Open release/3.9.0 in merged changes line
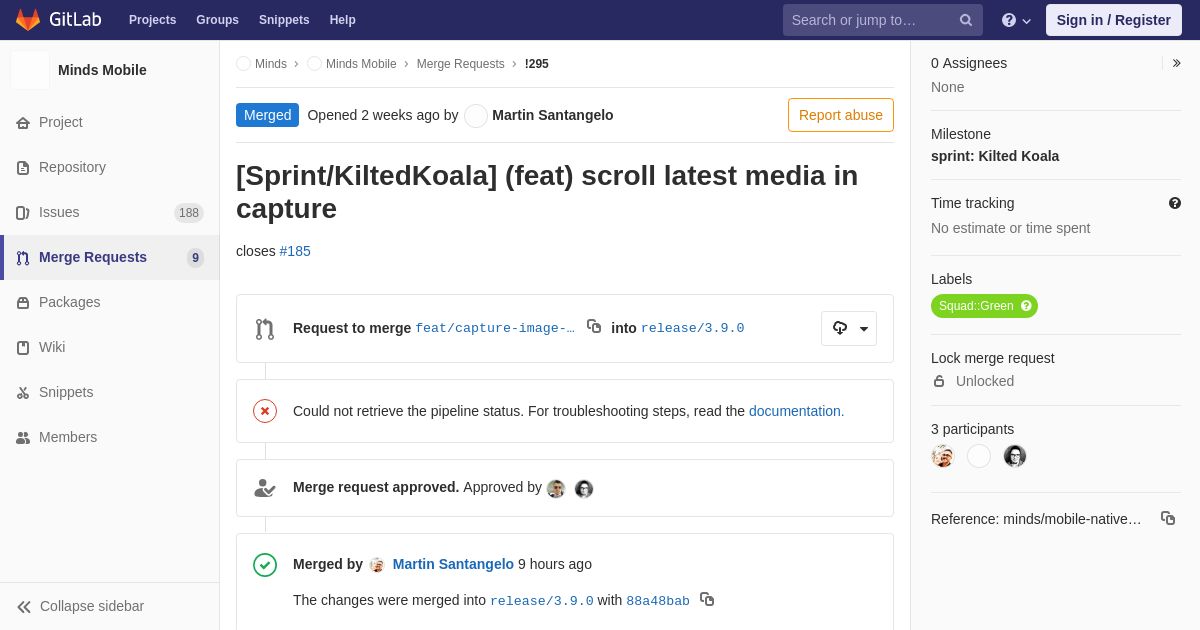 (542, 601)
